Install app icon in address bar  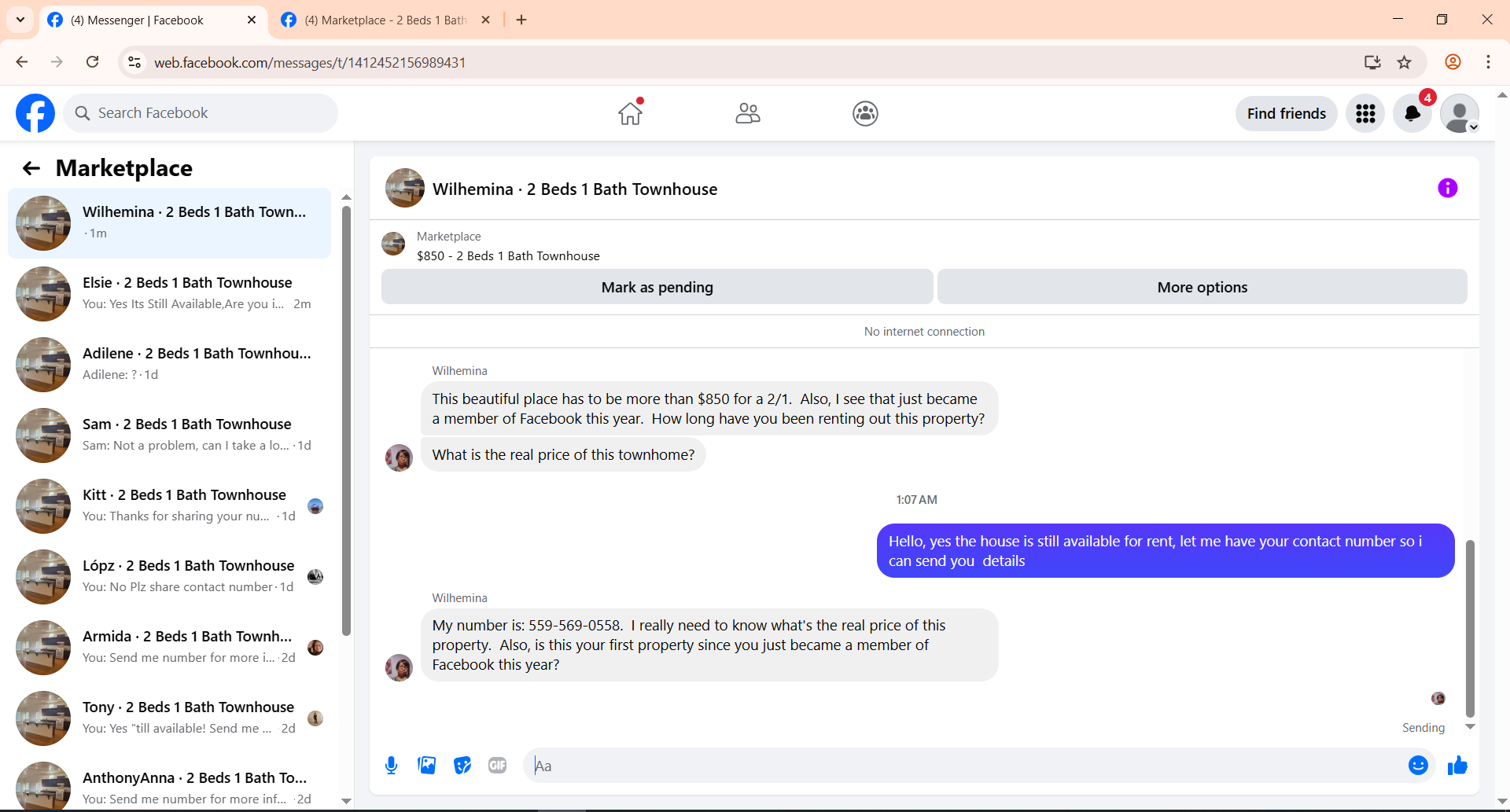coord(1372,62)
